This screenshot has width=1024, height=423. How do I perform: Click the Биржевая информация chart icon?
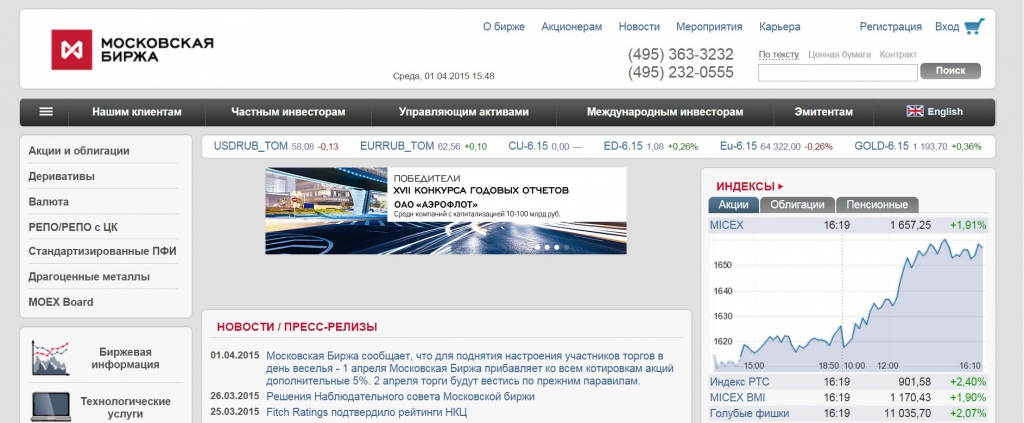(x=50, y=358)
